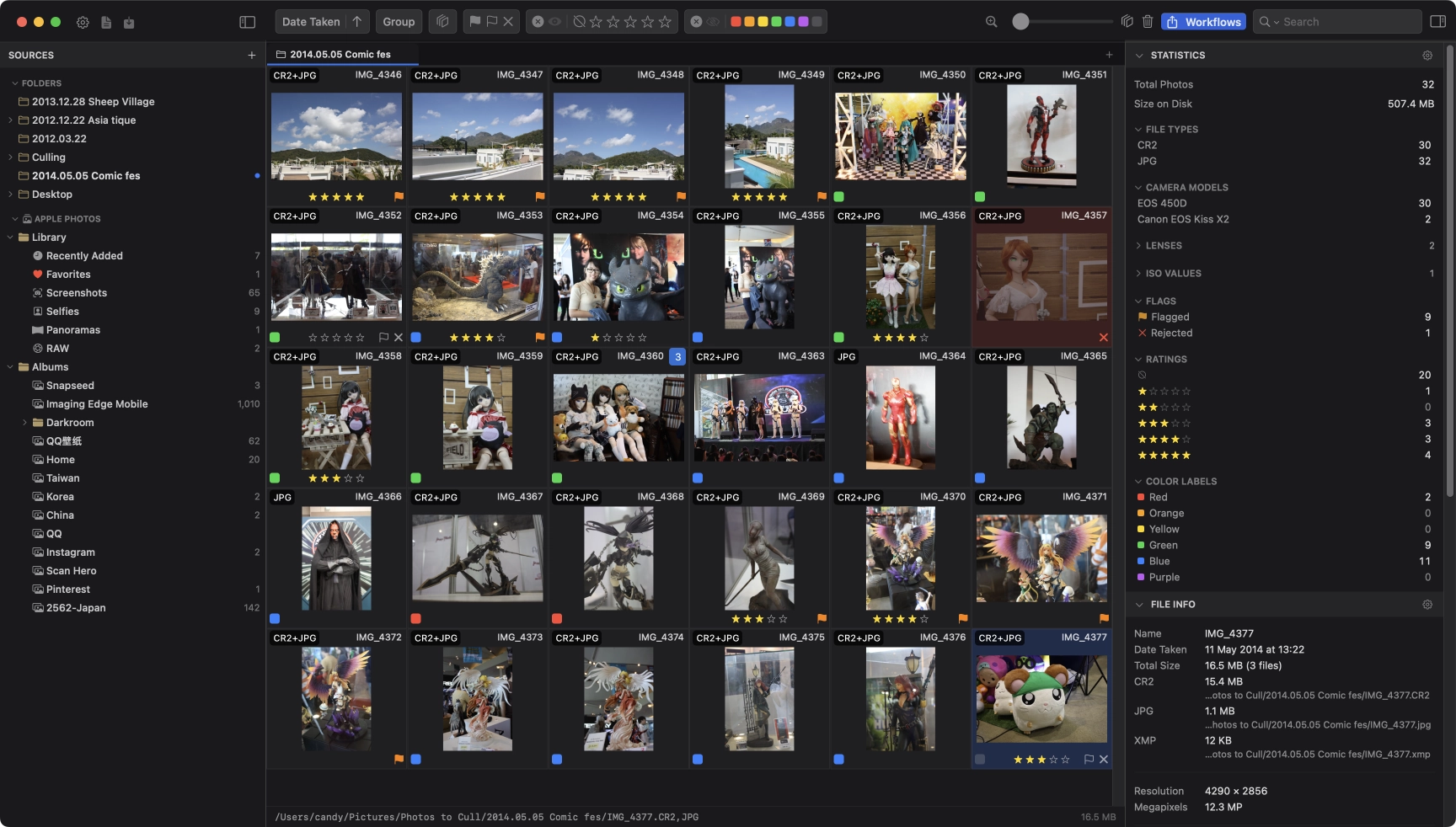Collapse the Camera Models section

coord(1138,188)
